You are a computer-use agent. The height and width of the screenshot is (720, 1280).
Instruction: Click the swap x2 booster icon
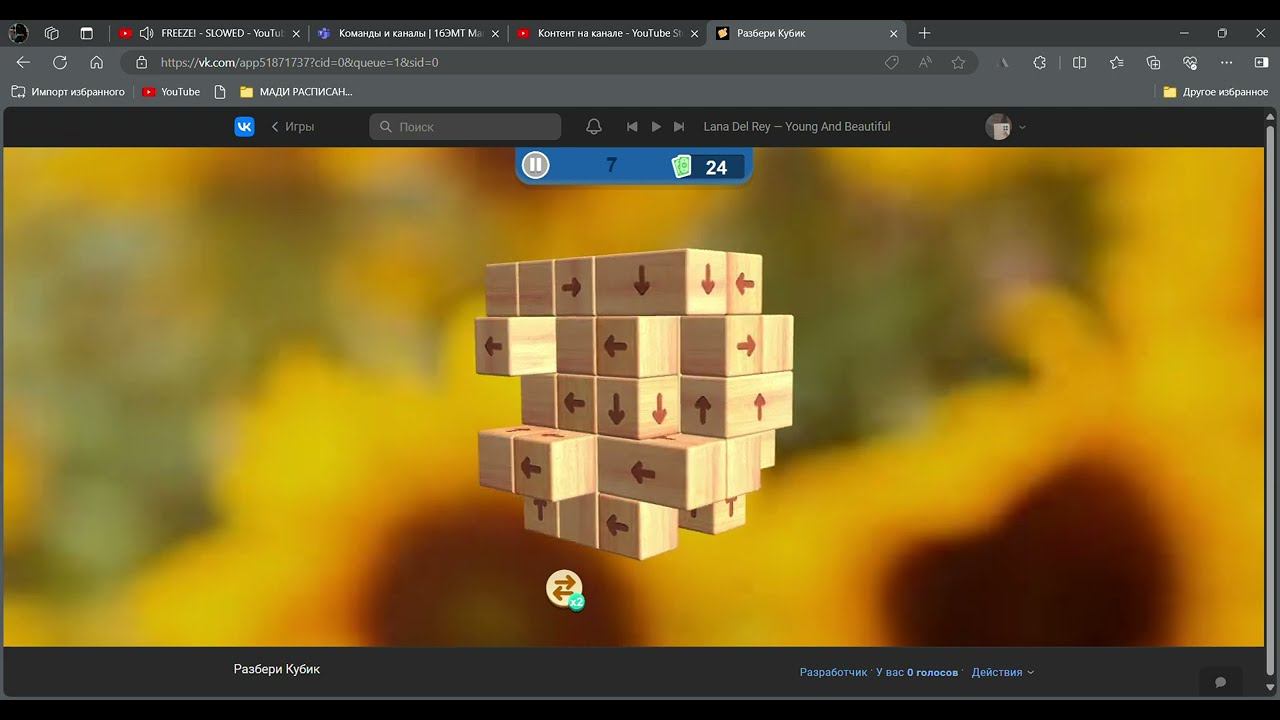[564, 588]
